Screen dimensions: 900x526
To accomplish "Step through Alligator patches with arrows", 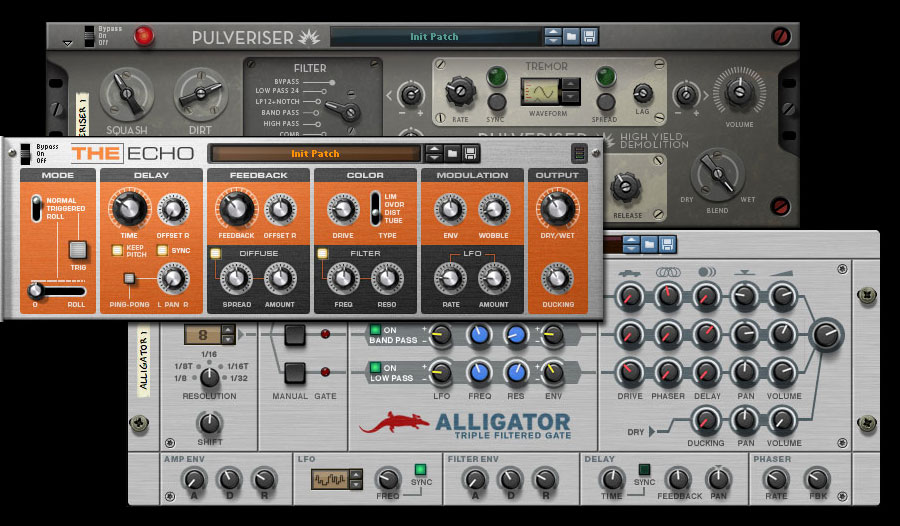I will 631,245.
